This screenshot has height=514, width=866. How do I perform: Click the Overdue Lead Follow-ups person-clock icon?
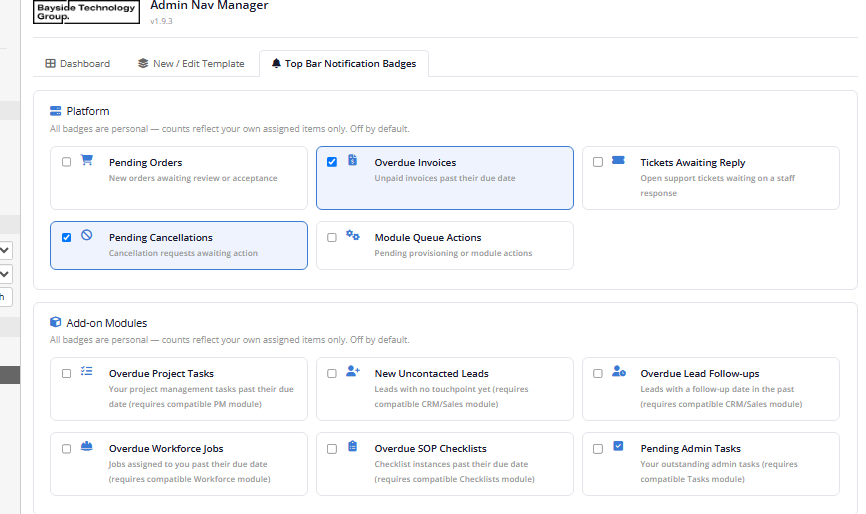pyautogui.click(x=619, y=371)
